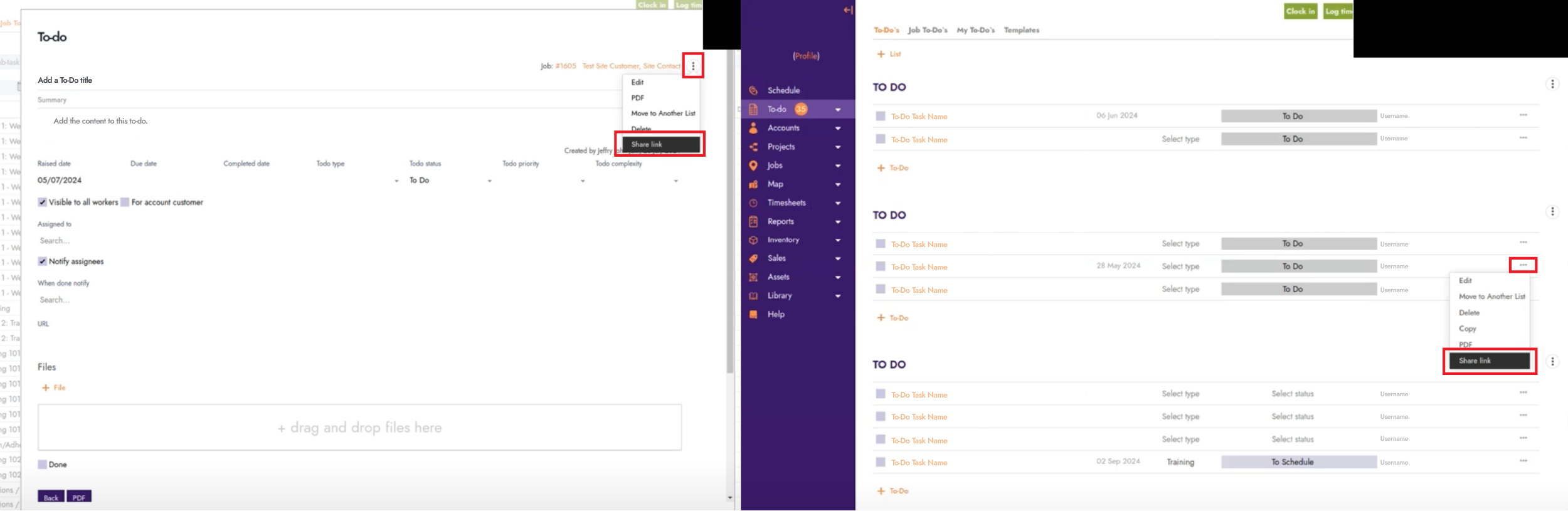This screenshot has width=1568, height=511.
Task: Click the Assets icon in the sidebar
Action: [753, 277]
